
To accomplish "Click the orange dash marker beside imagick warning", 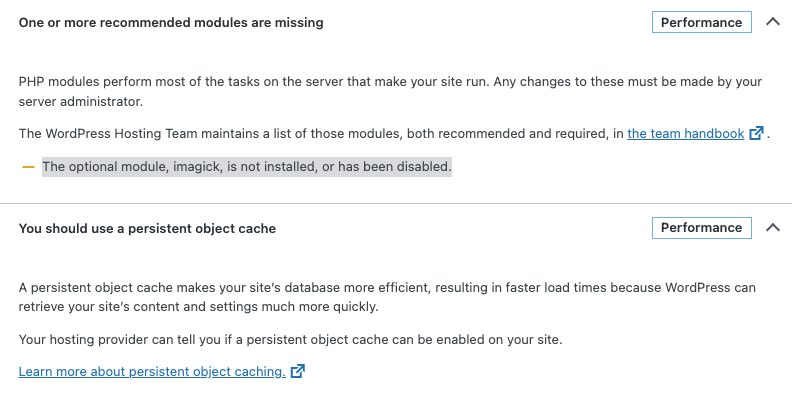I will pos(28,167).
